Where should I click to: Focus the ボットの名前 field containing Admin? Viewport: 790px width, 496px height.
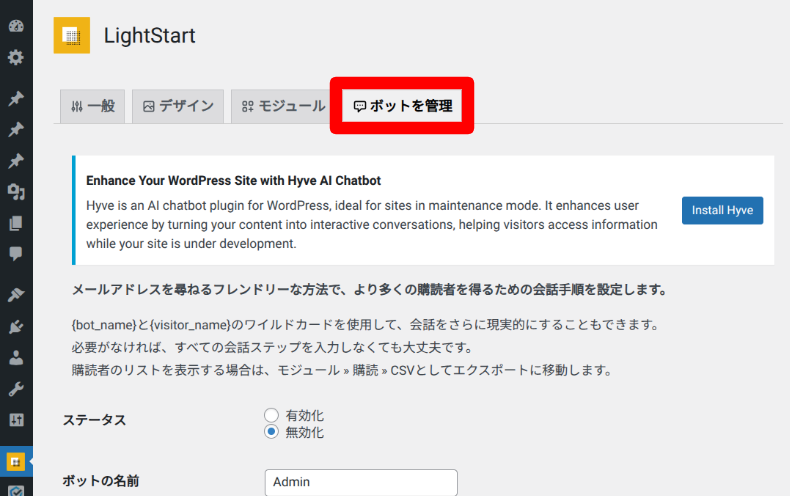(361, 482)
